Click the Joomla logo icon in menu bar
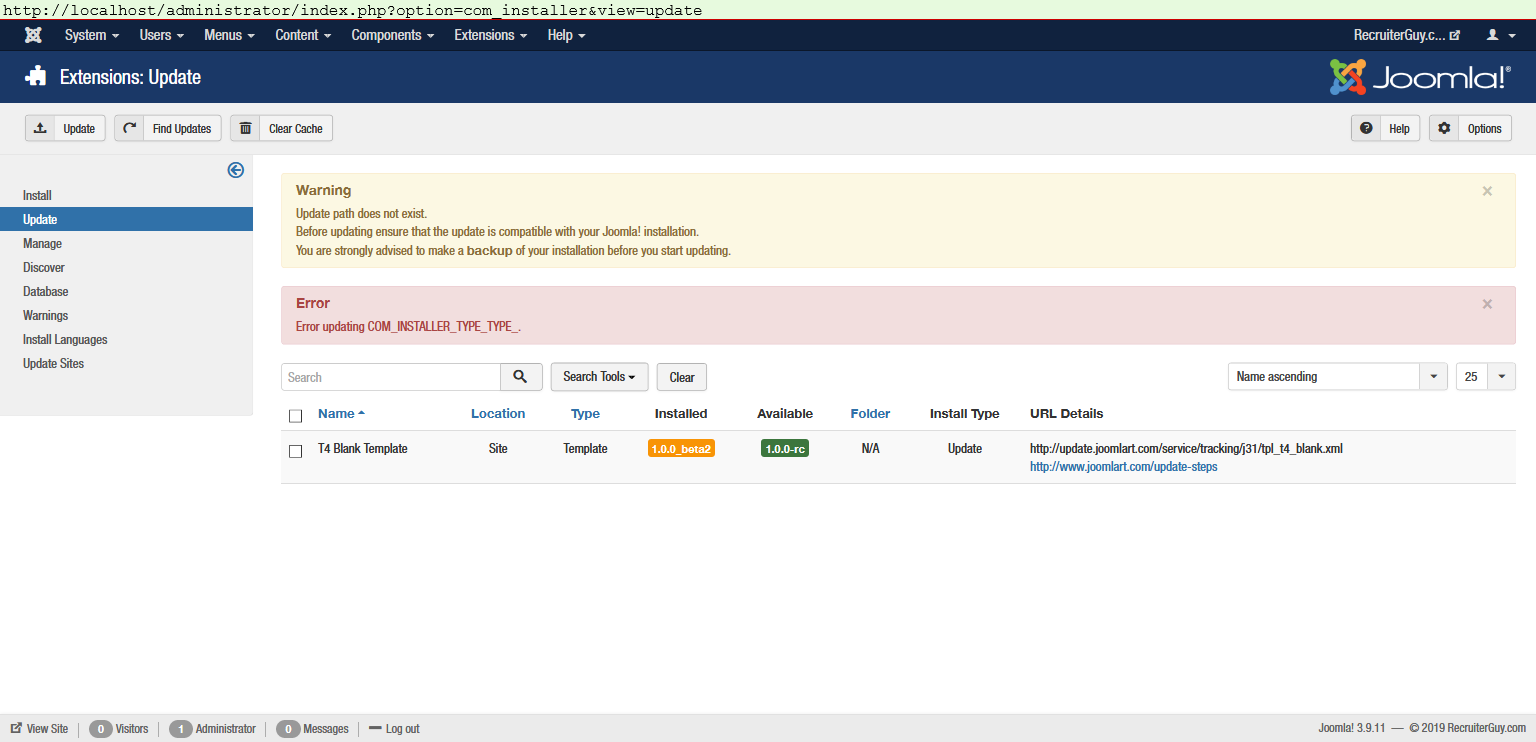The width and height of the screenshot is (1536, 742). pos(33,35)
